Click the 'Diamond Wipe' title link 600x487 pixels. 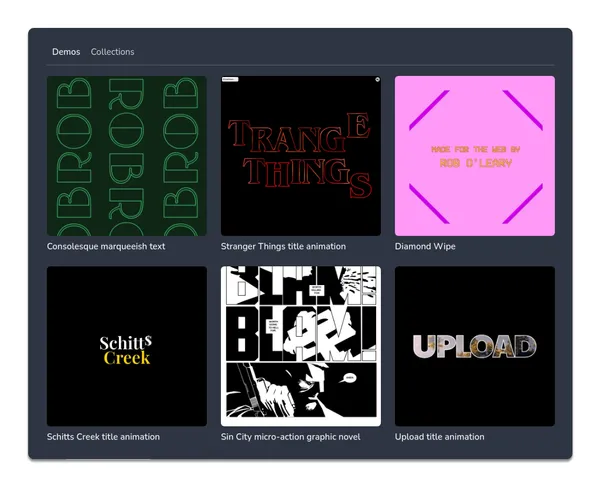pos(425,246)
